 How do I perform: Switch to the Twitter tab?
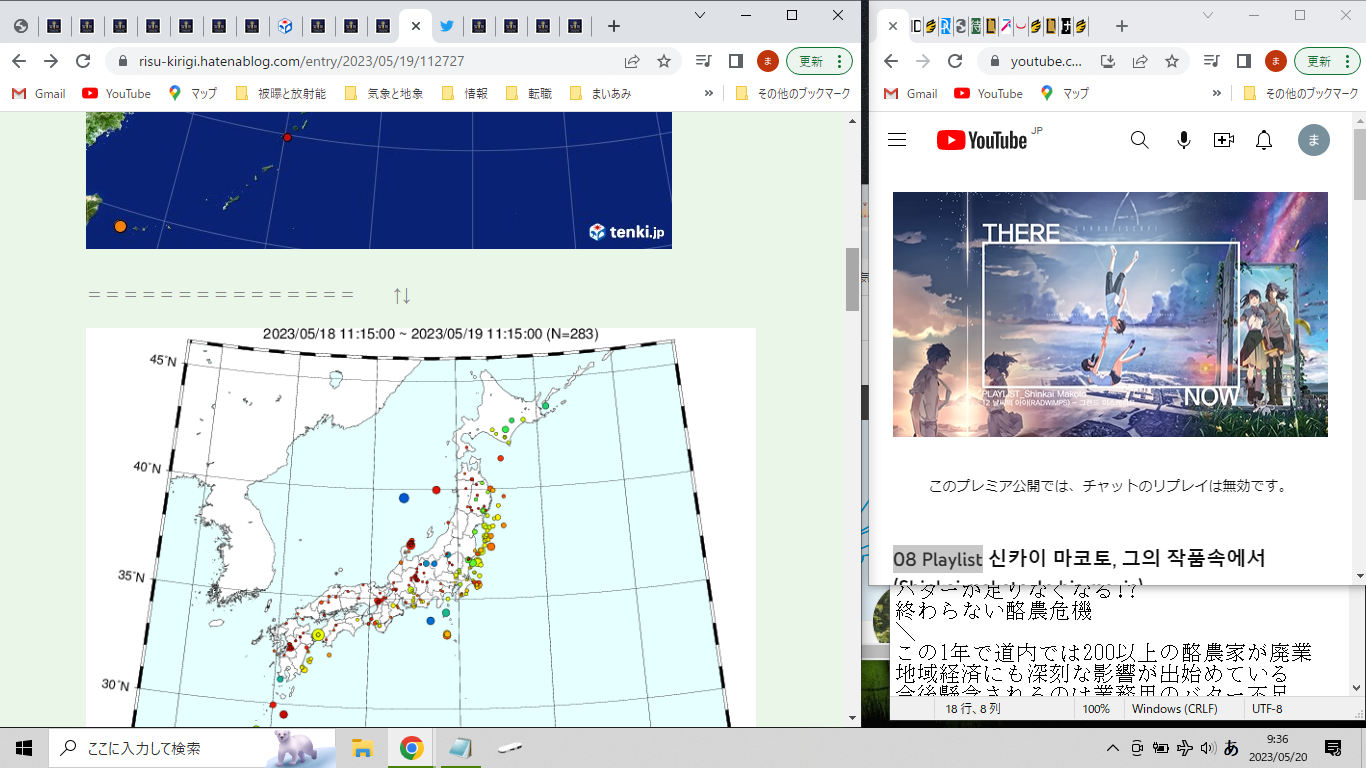click(x=447, y=26)
